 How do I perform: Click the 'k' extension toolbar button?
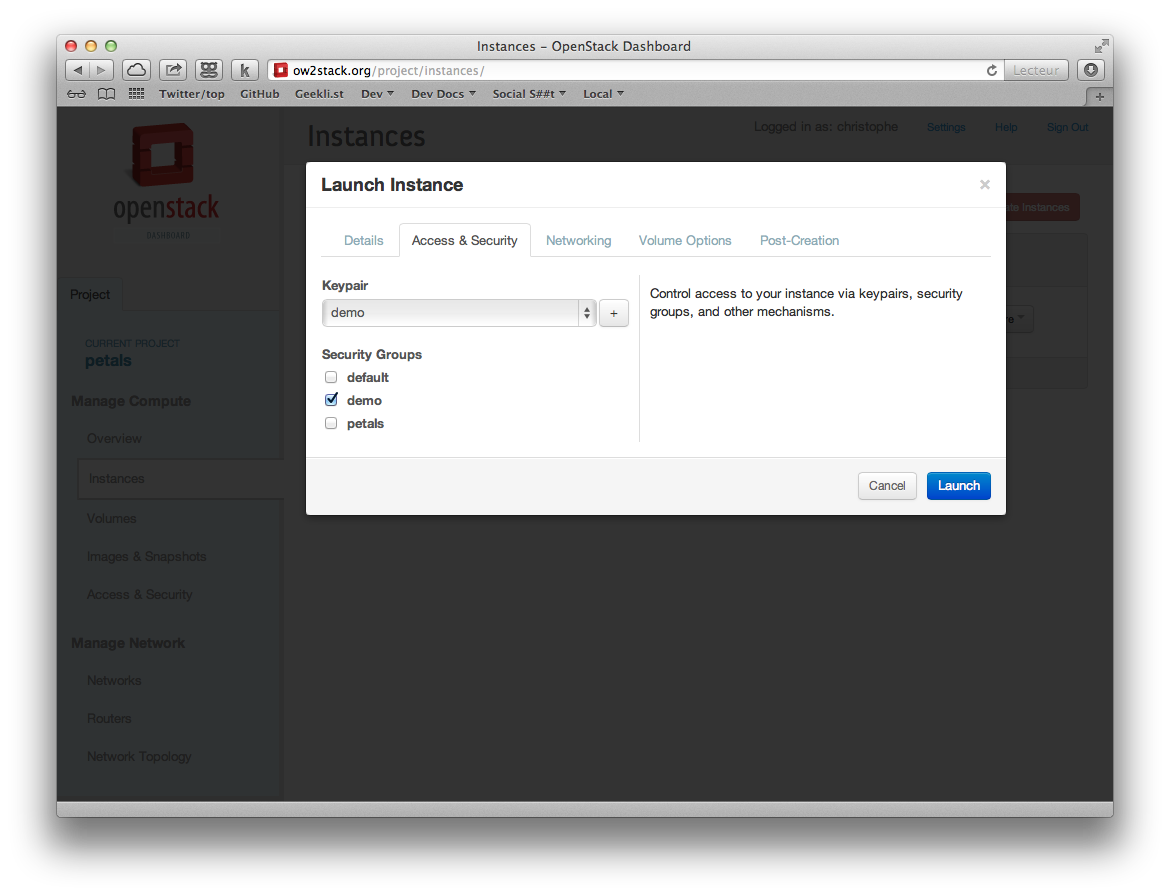(245, 70)
